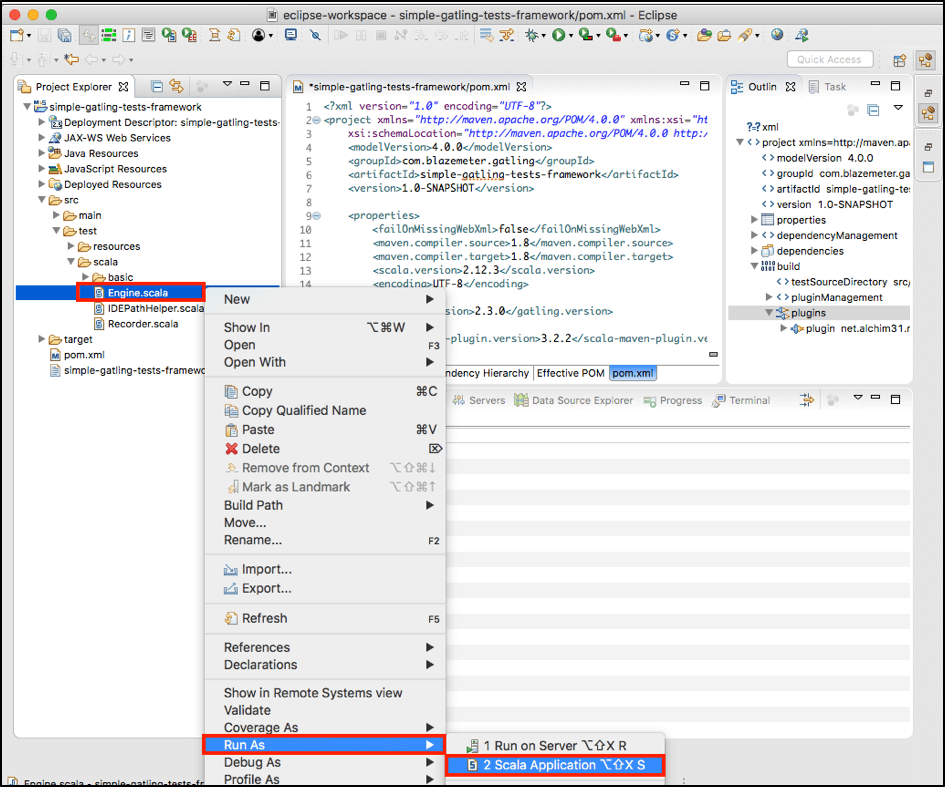The height and width of the screenshot is (787, 945).
Task: Open Debug toolbar button dropdown arrow
Action: tap(543, 36)
